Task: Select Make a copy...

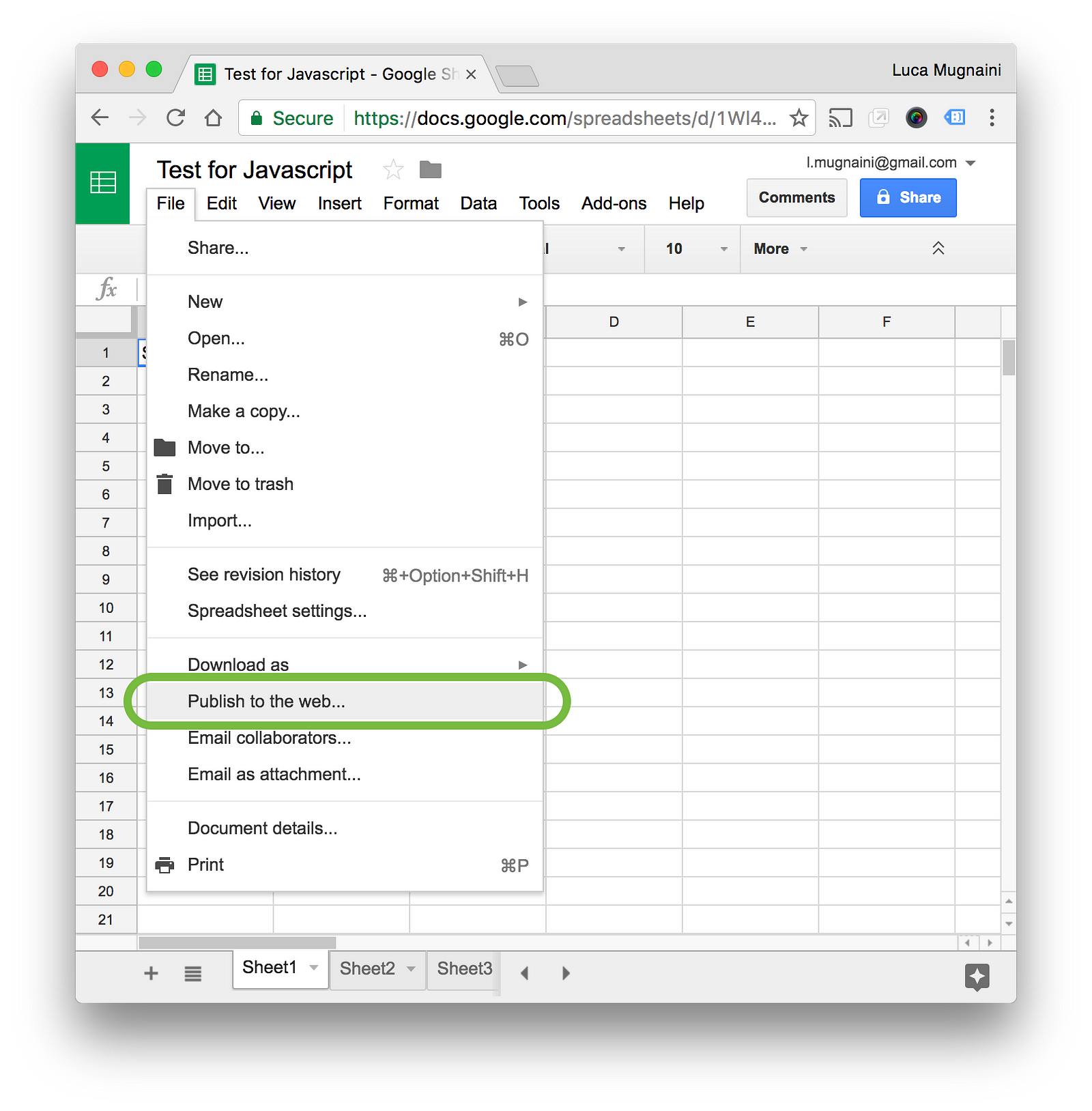Action: click(345, 411)
